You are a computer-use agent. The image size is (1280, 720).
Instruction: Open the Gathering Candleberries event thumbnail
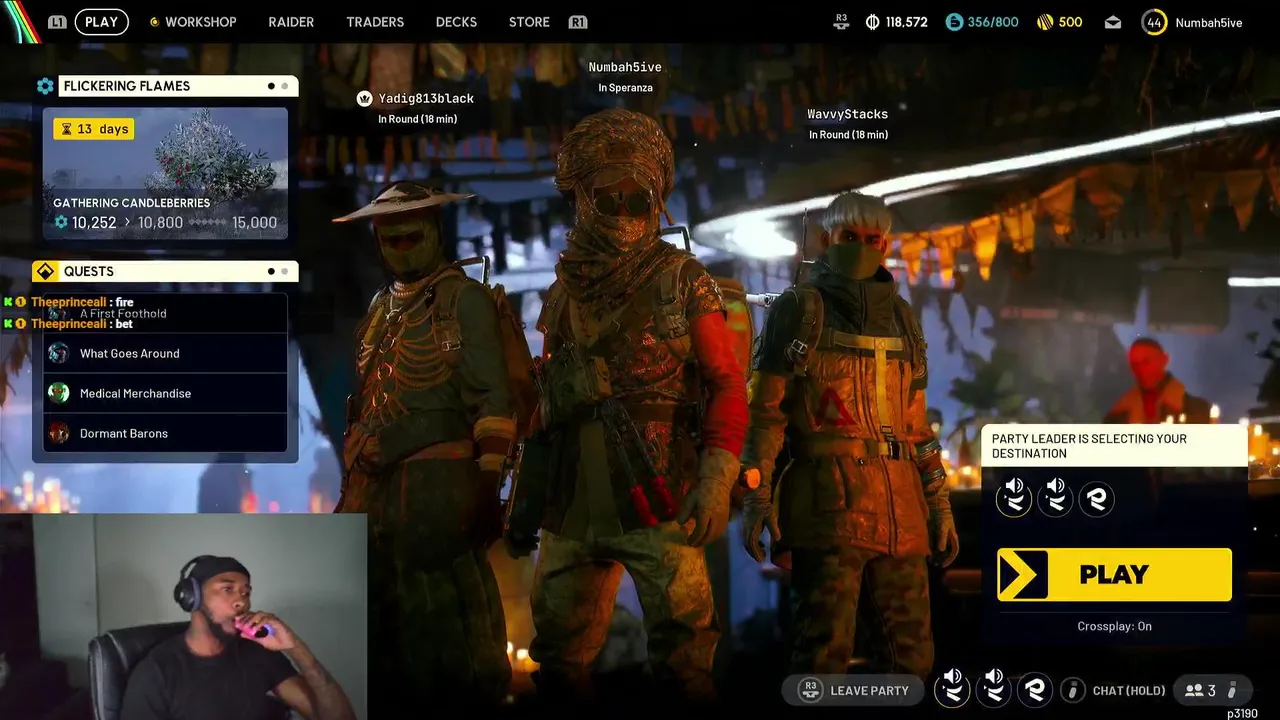(165, 173)
